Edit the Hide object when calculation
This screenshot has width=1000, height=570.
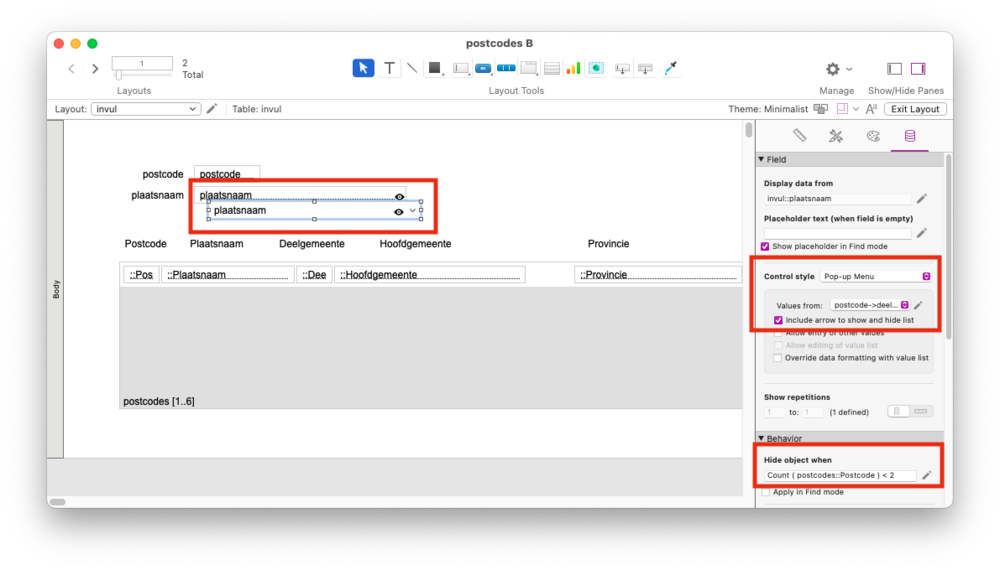click(926, 475)
